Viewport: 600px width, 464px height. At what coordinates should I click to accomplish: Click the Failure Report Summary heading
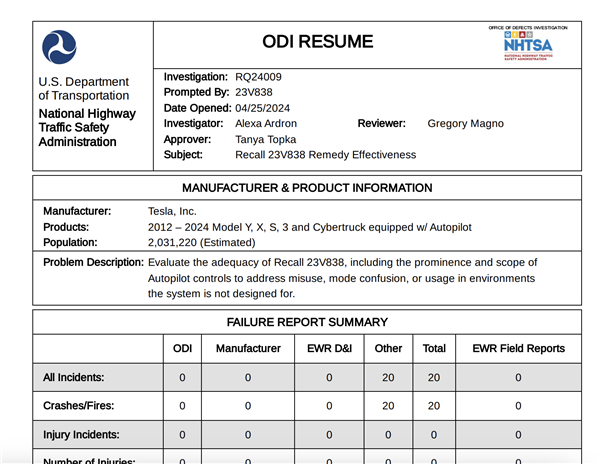coord(307,322)
